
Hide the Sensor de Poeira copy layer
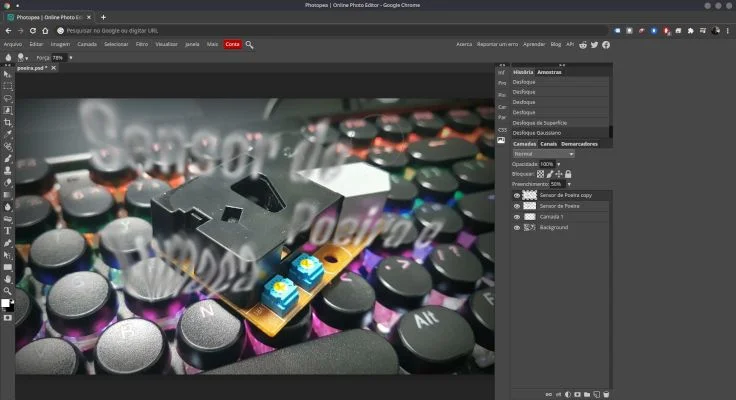(x=517, y=195)
